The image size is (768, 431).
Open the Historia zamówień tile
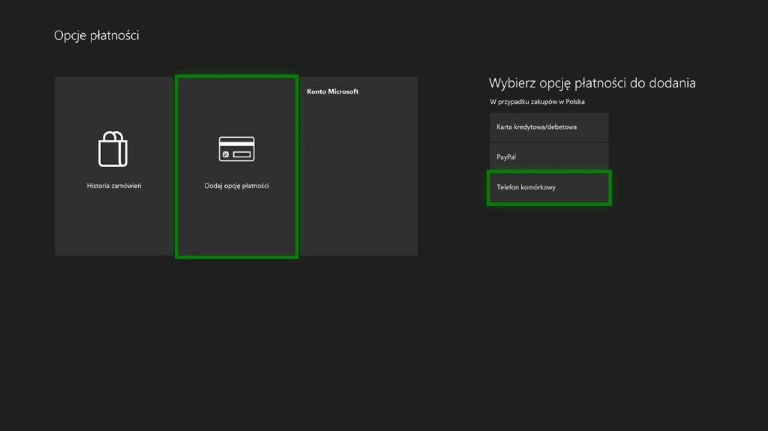[113, 166]
